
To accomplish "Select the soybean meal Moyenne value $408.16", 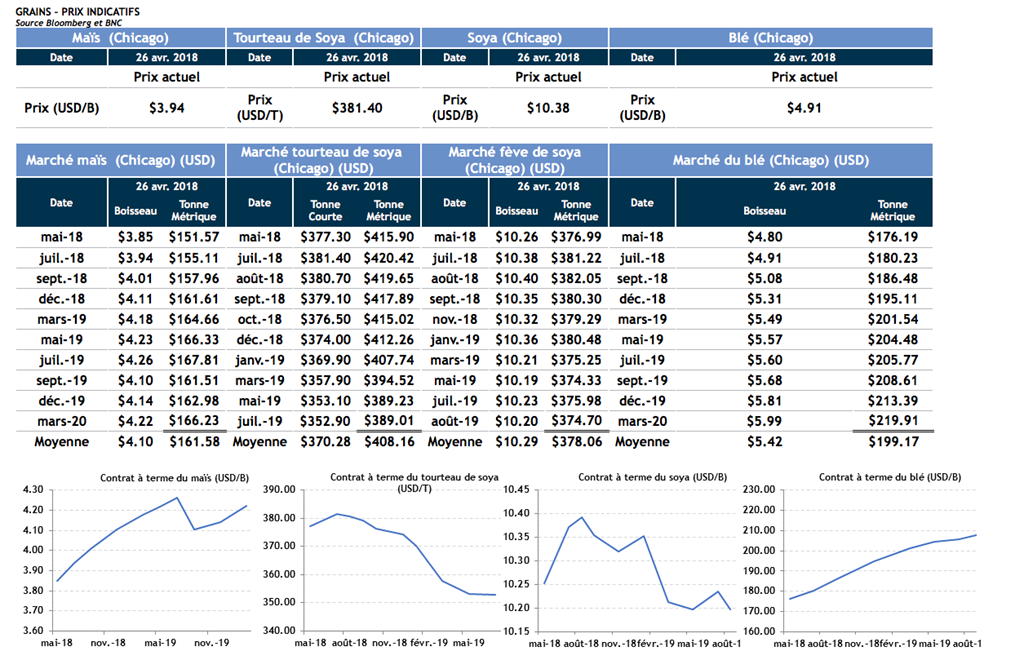I will click(x=389, y=441).
